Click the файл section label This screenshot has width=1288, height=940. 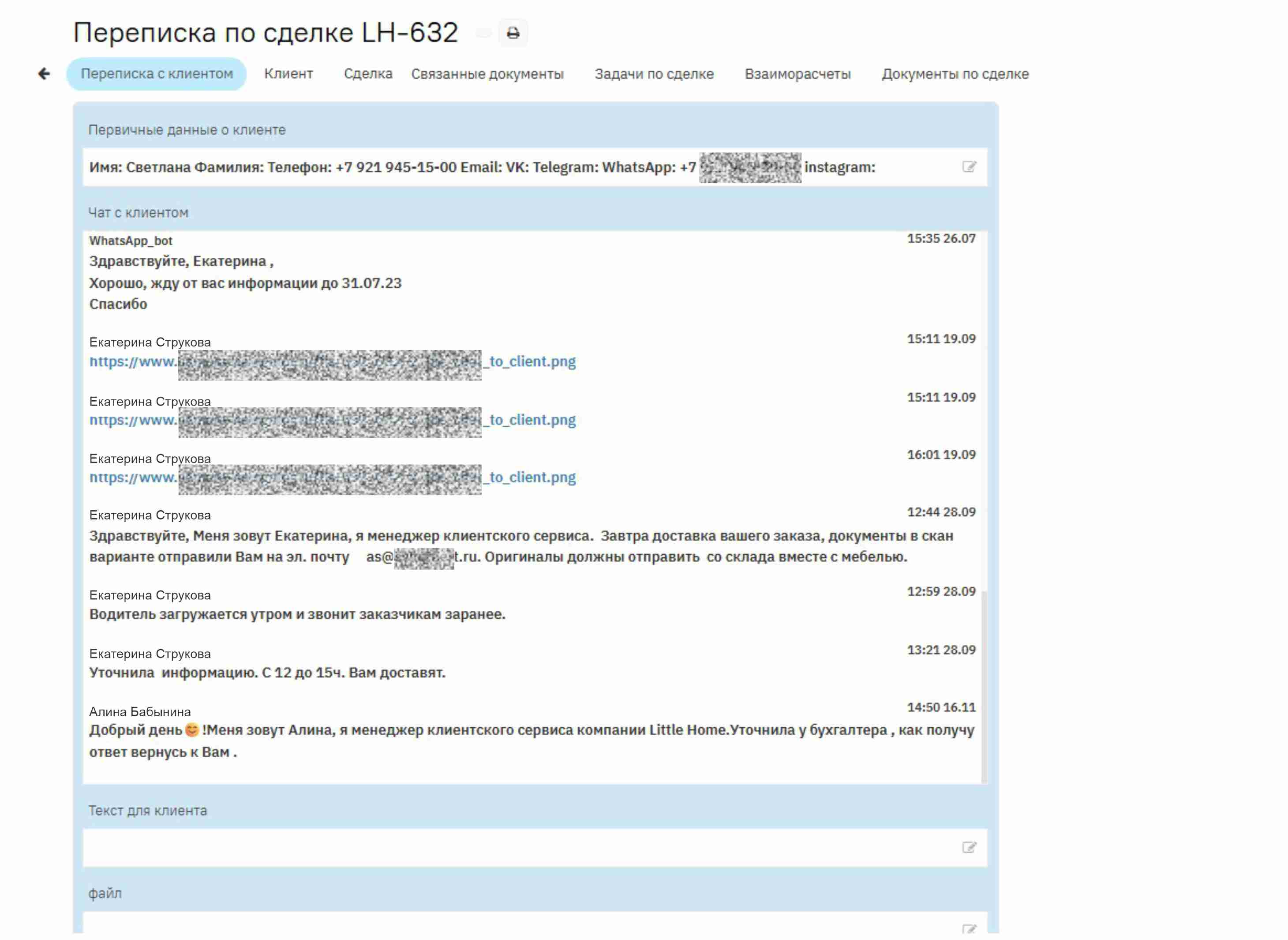click(105, 893)
